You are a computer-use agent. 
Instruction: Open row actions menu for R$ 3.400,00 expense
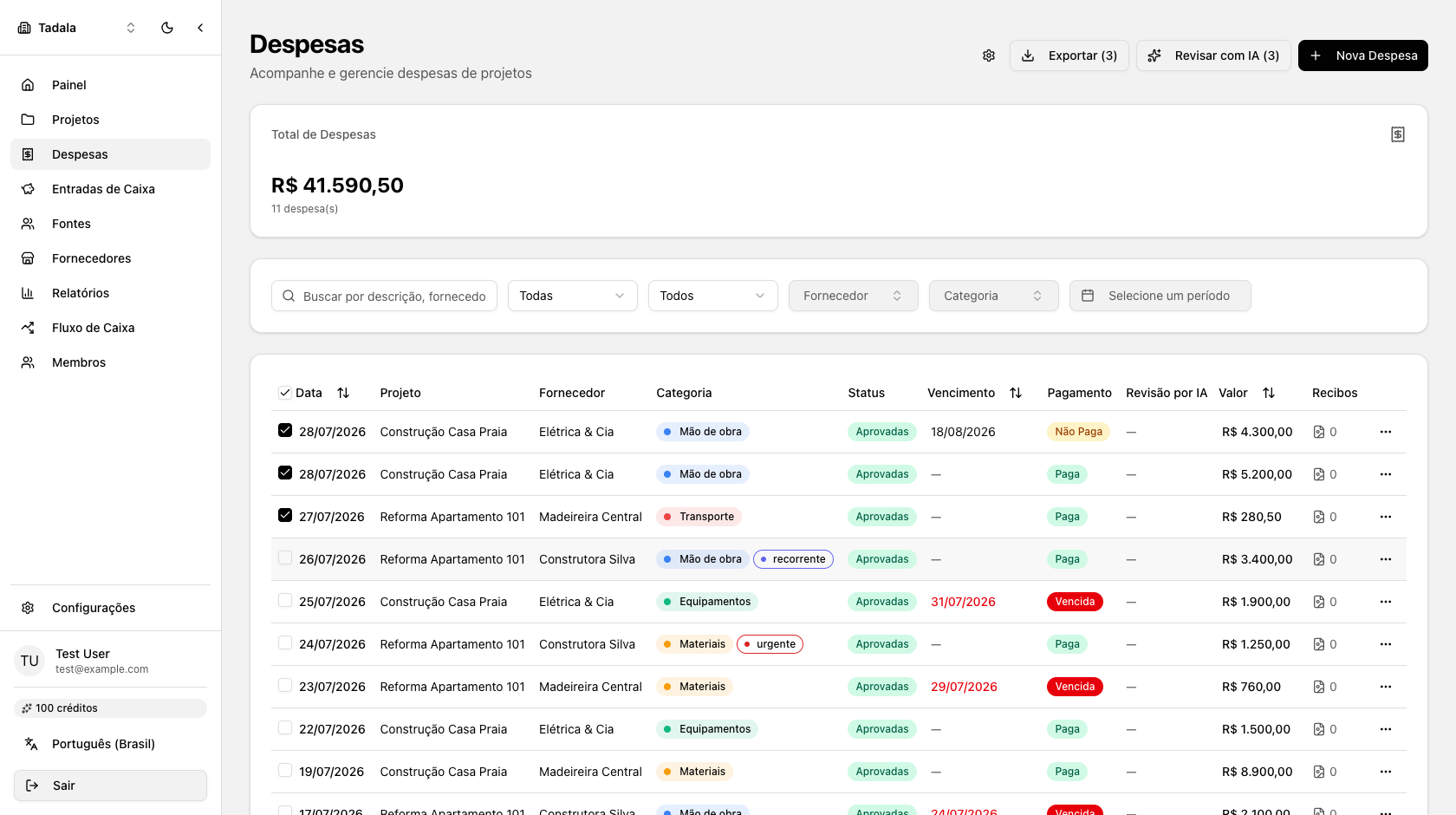[x=1386, y=559]
